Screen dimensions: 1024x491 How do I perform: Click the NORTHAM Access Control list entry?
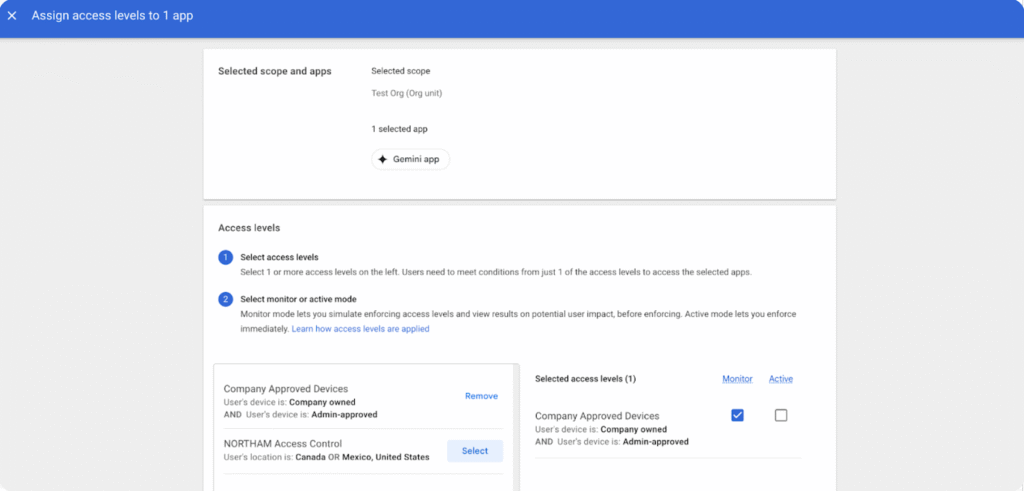(x=283, y=444)
